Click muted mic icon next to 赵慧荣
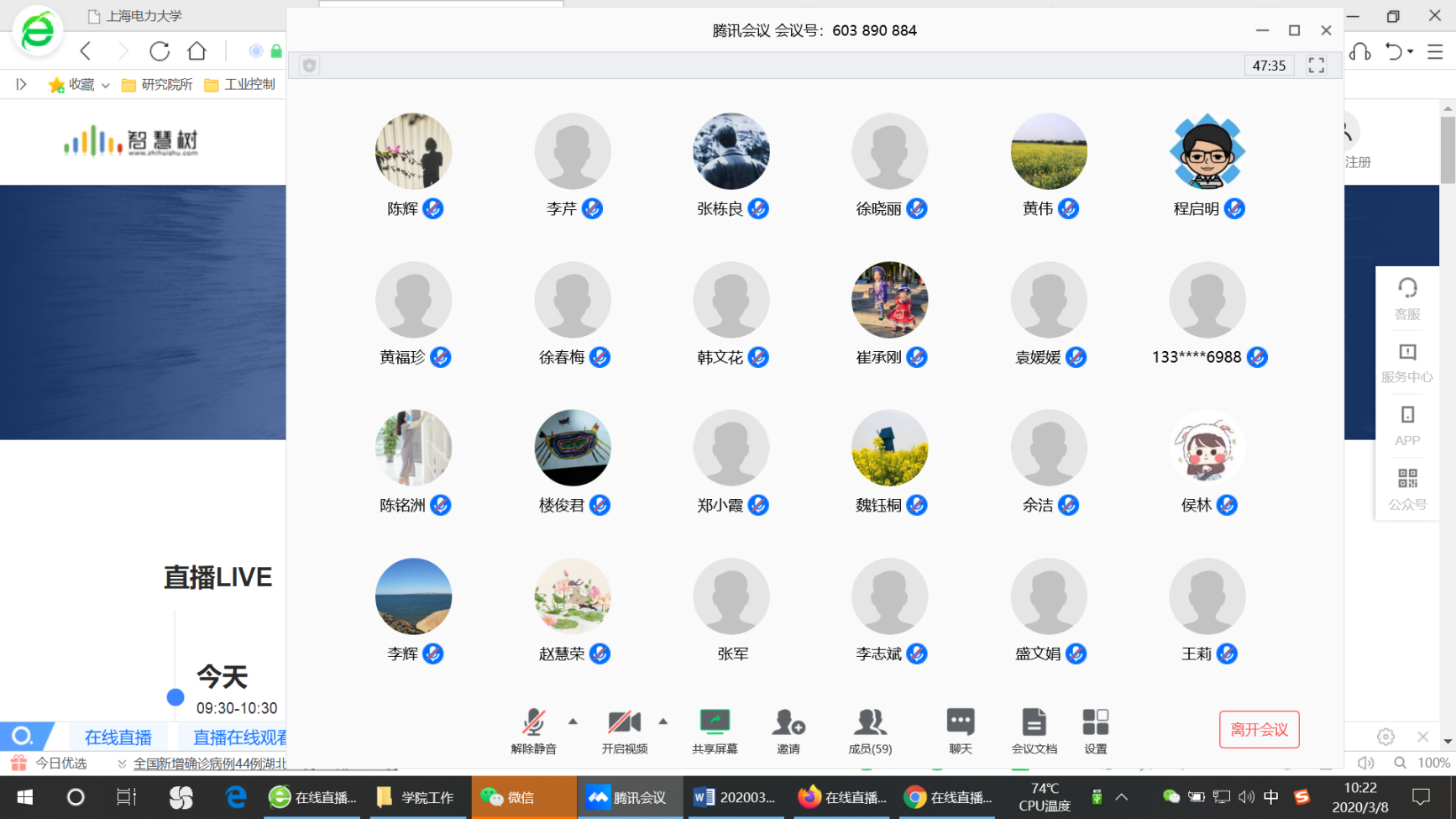Image resolution: width=1456 pixels, height=819 pixels. (600, 654)
